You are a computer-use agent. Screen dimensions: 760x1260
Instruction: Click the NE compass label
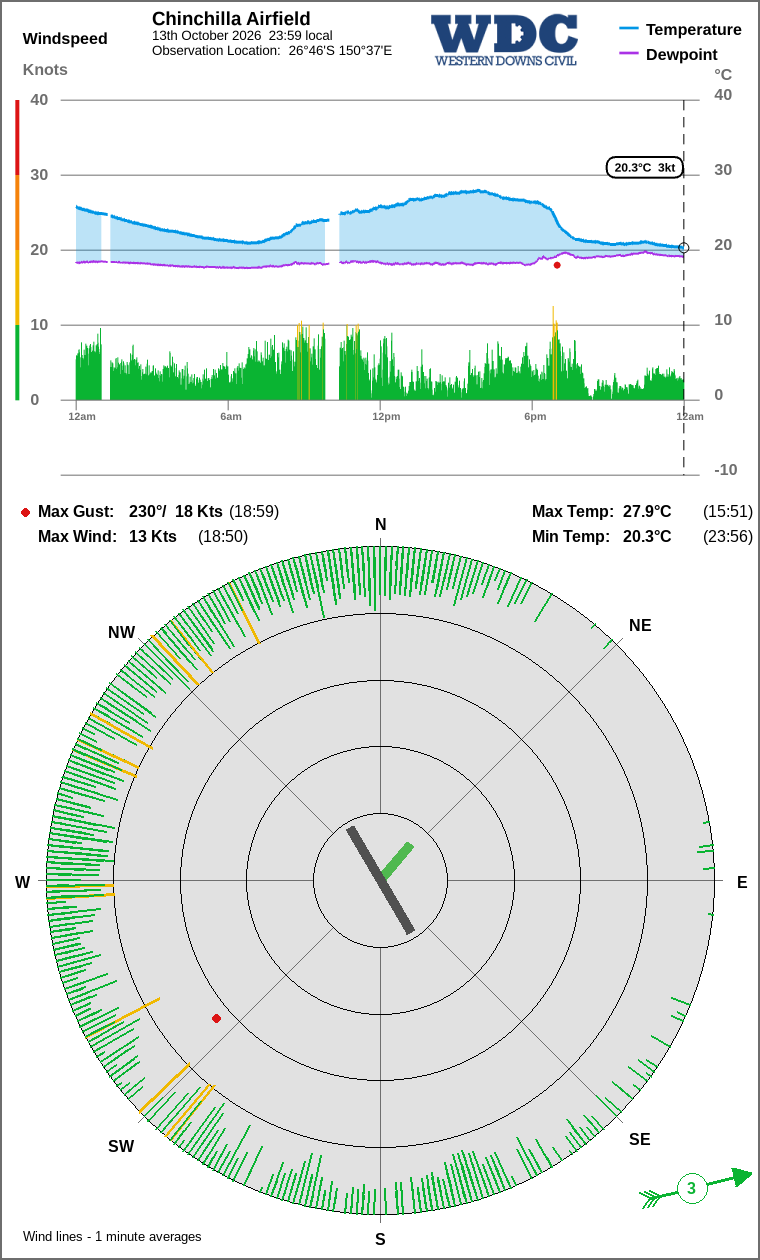click(640, 625)
